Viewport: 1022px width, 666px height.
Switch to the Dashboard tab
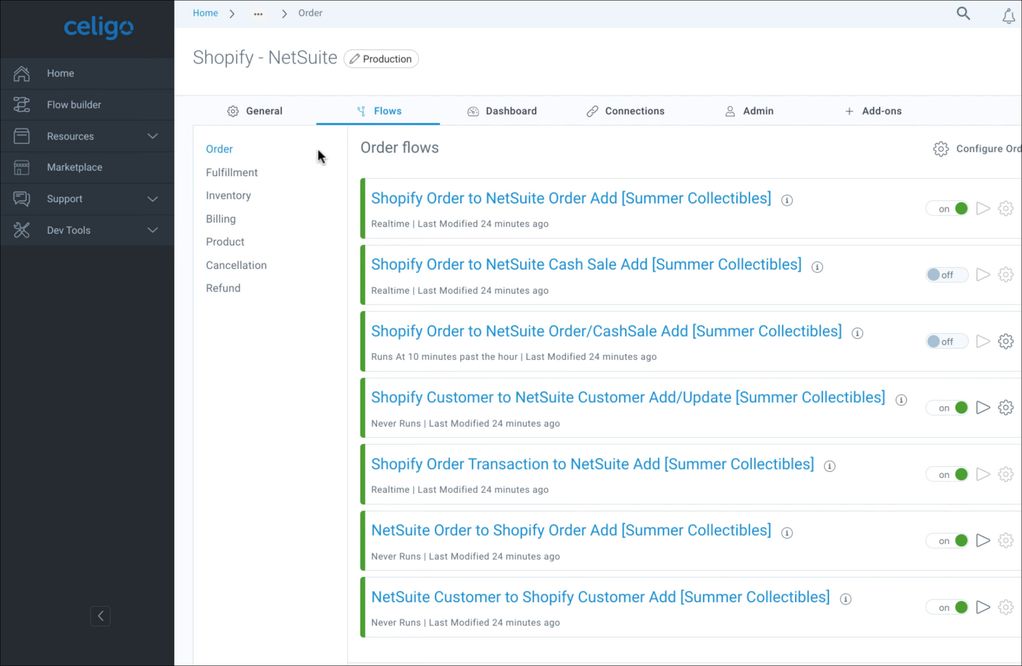502,111
